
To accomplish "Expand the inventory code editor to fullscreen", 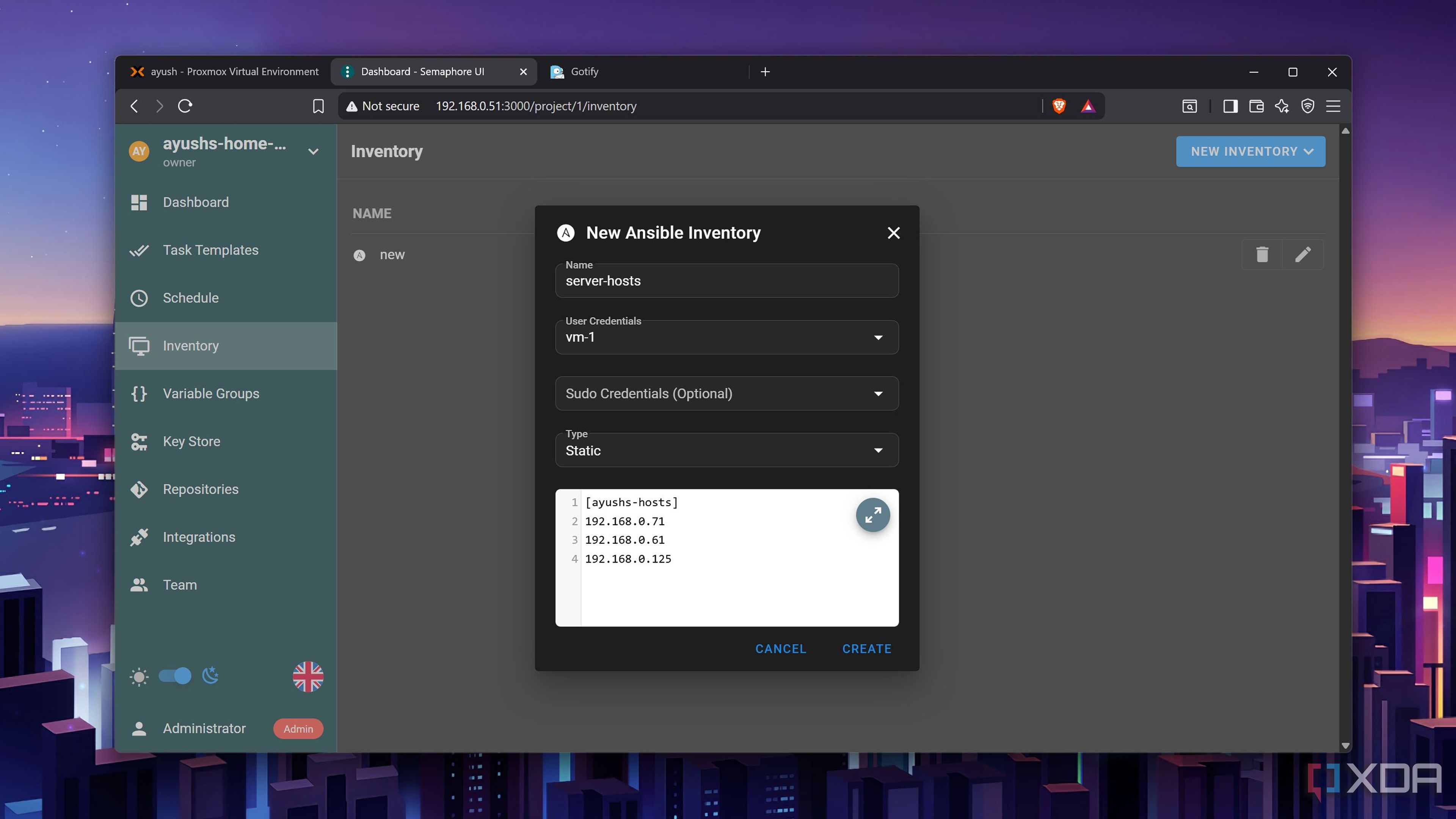I will pos(873,515).
